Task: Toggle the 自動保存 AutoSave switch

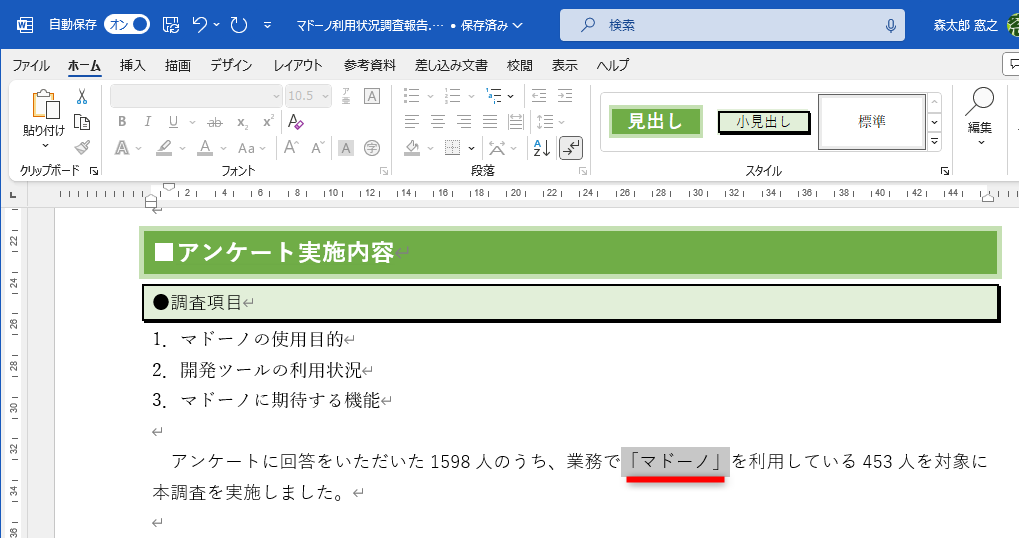Action: click(x=127, y=25)
